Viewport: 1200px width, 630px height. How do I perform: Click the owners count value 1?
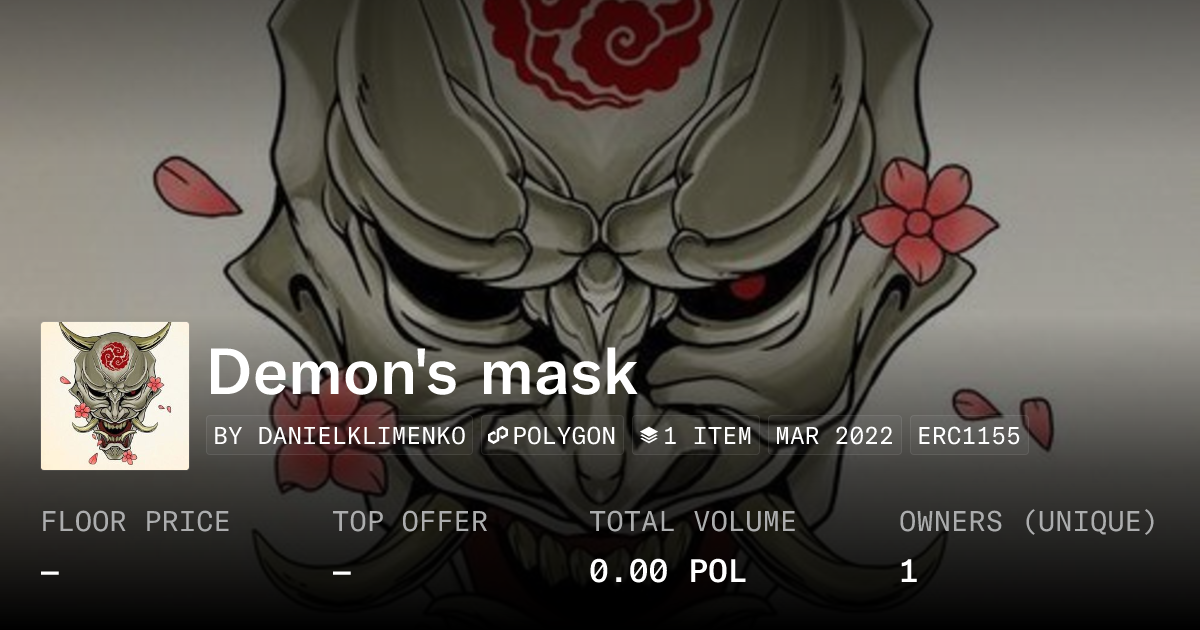coord(908,572)
